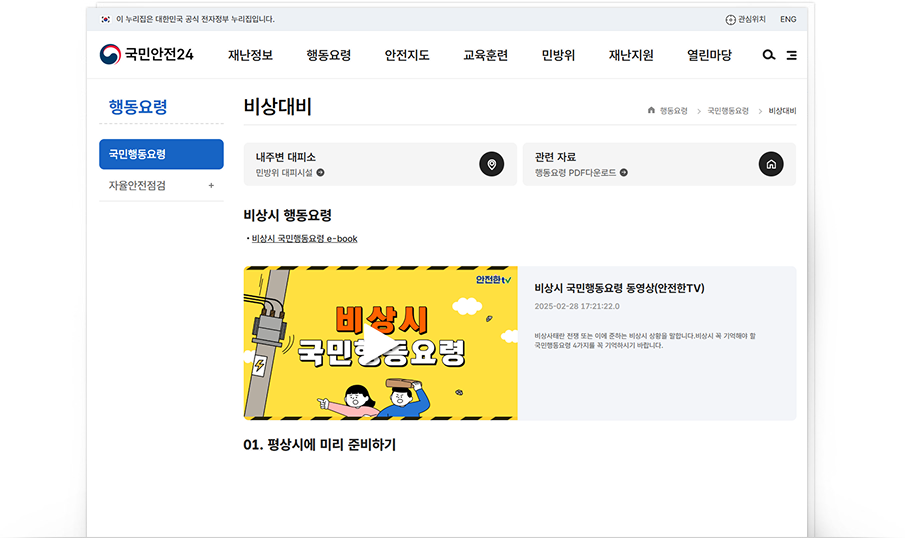Image resolution: width=905 pixels, height=538 pixels.
Task: Open the 민방위 menu
Action: point(558,55)
